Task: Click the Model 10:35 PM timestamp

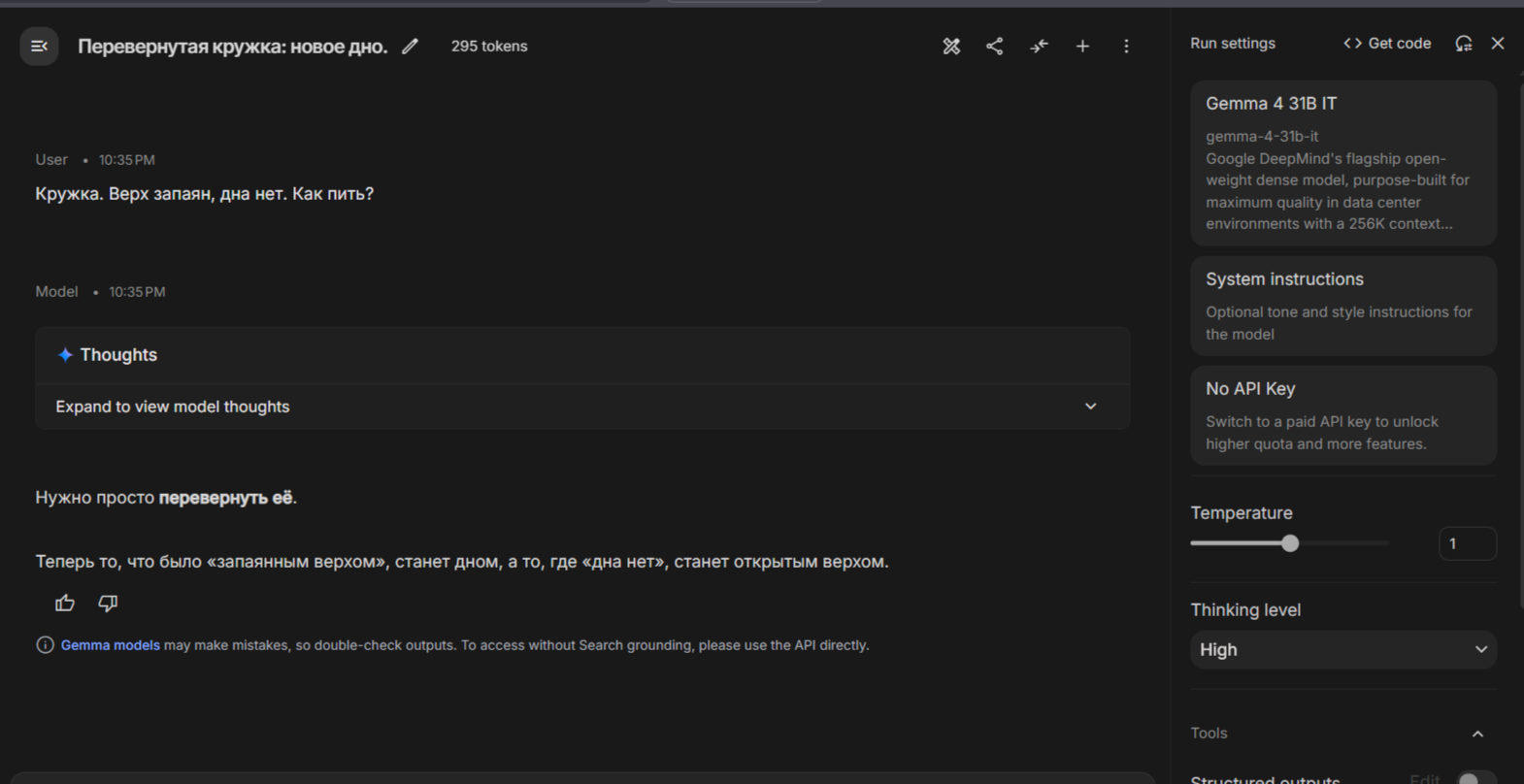Action: [x=137, y=292]
